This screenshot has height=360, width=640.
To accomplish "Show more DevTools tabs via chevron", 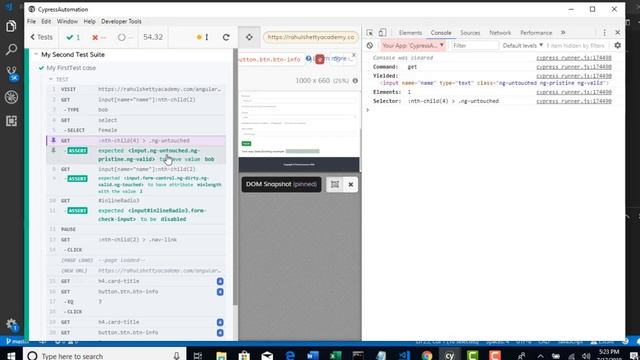I will (x=563, y=33).
